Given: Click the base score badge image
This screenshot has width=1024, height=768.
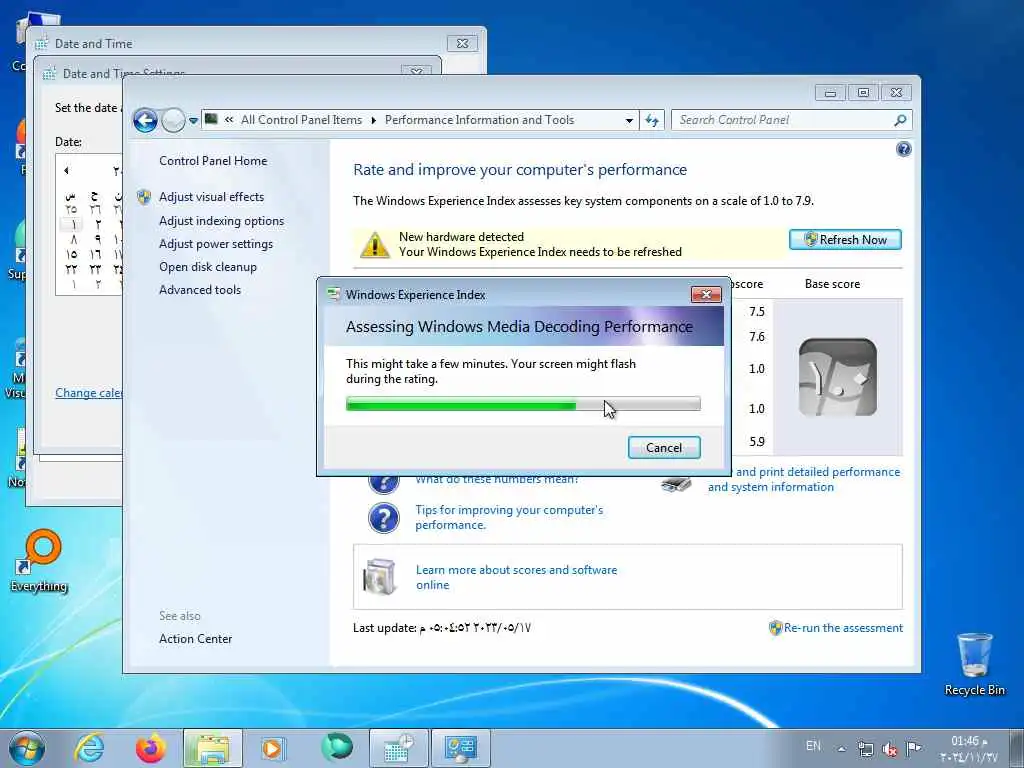Looking at the screenshot, I should (x=837, y=377).
